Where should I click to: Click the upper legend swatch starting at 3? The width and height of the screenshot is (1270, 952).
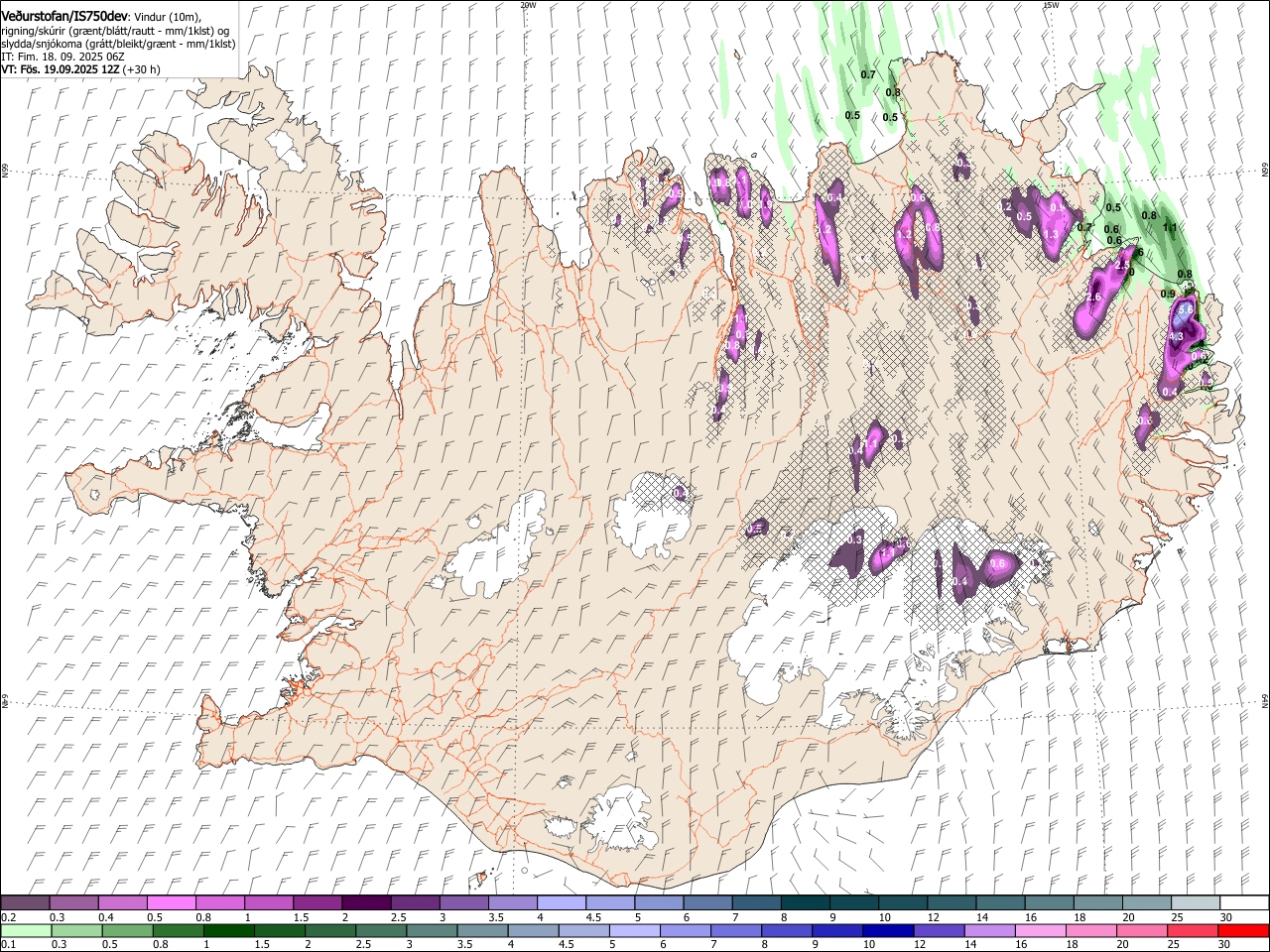point(463,902)
